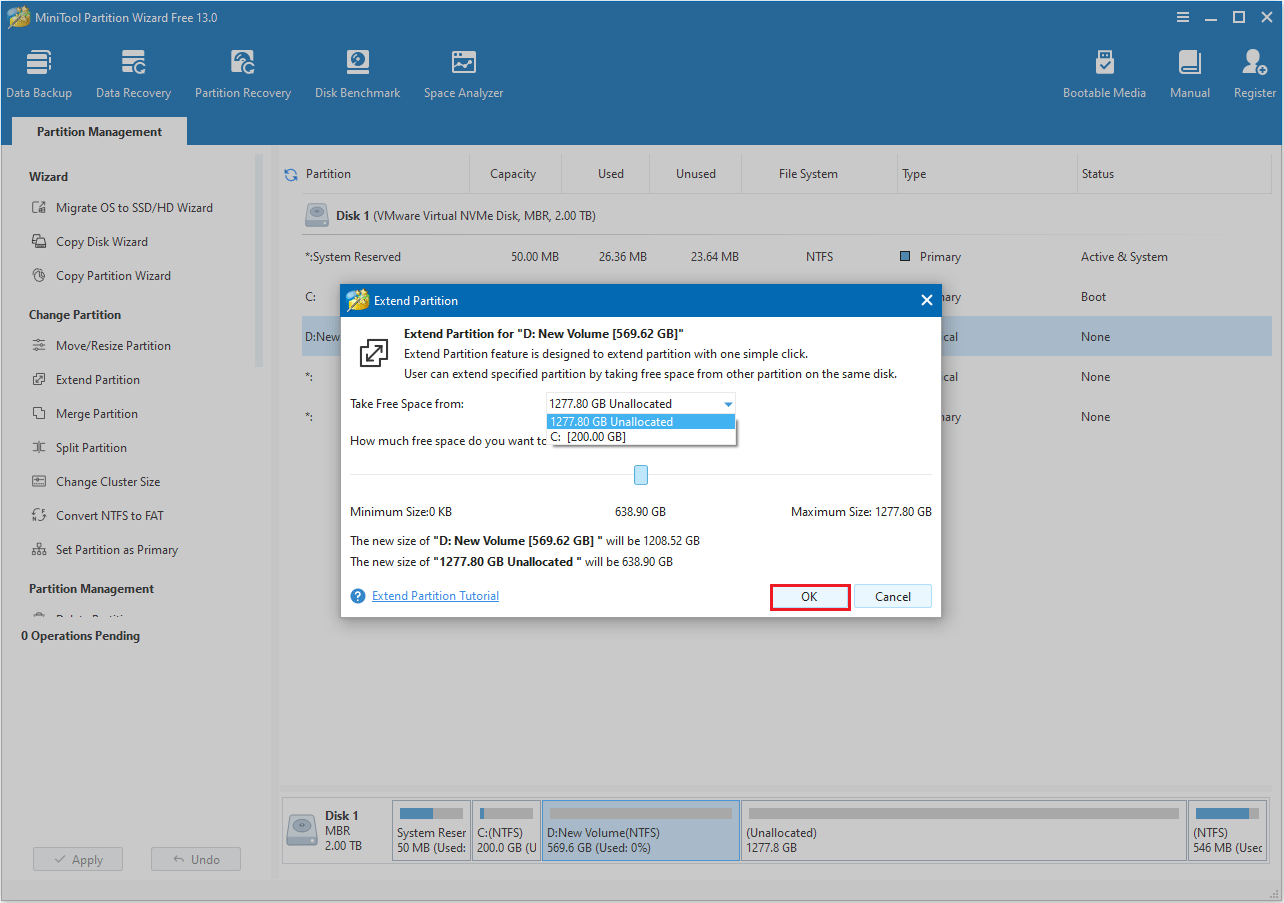Start the Disk Benchmark tool

pos(357,74)
